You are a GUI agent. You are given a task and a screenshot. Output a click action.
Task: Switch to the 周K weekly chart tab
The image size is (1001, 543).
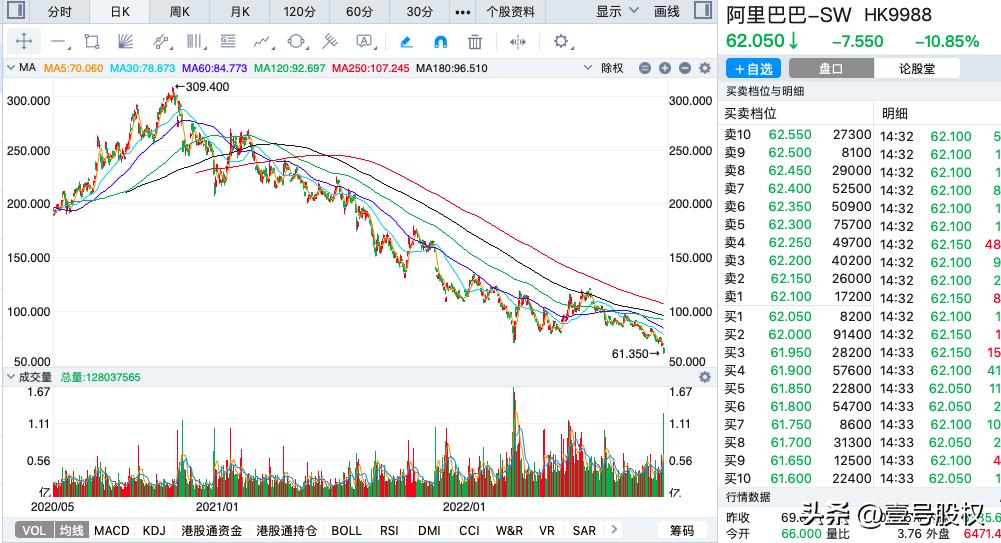(x=180, y=11)
